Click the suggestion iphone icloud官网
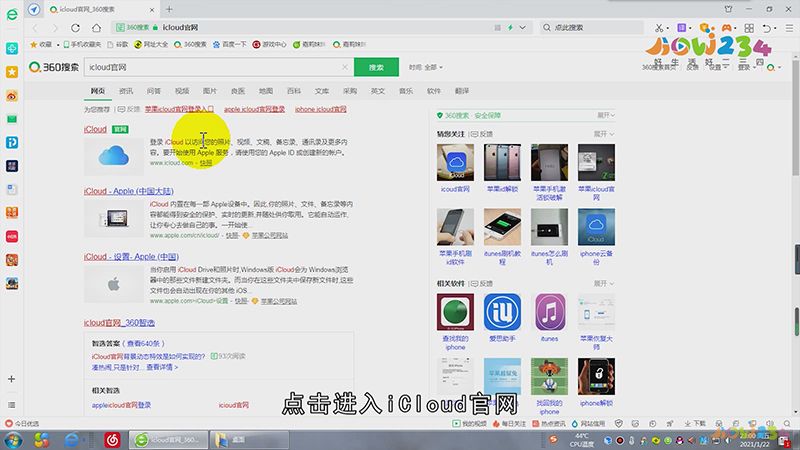Image resolution: width=800 pixels, height=450 pixels. click(x=320, y=109)
